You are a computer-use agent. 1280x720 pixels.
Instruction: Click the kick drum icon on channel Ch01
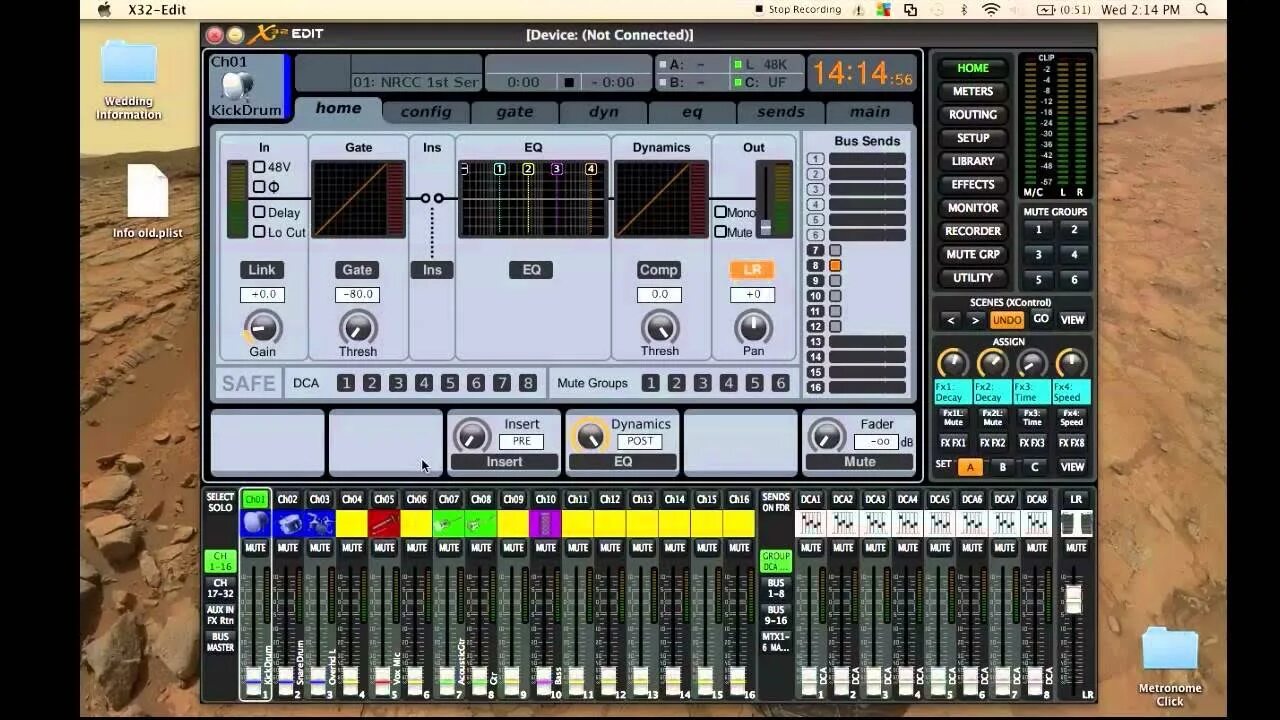point(255,522)
